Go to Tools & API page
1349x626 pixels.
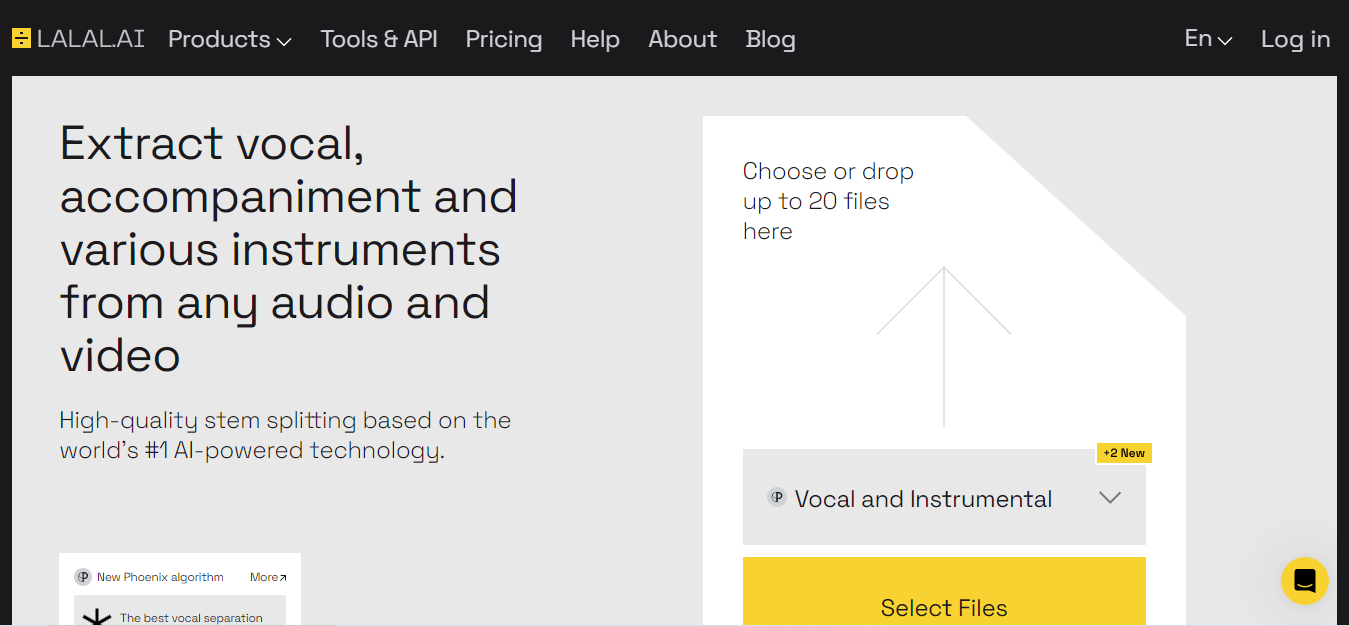(x=379, y=39)
